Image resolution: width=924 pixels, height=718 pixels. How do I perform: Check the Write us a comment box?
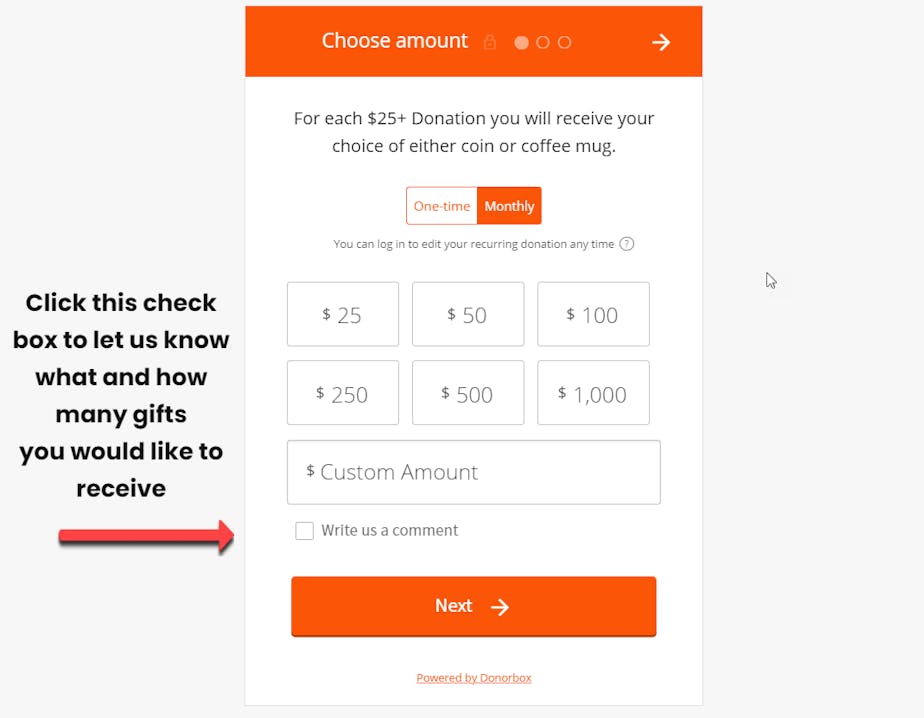(x=305, y=531)
